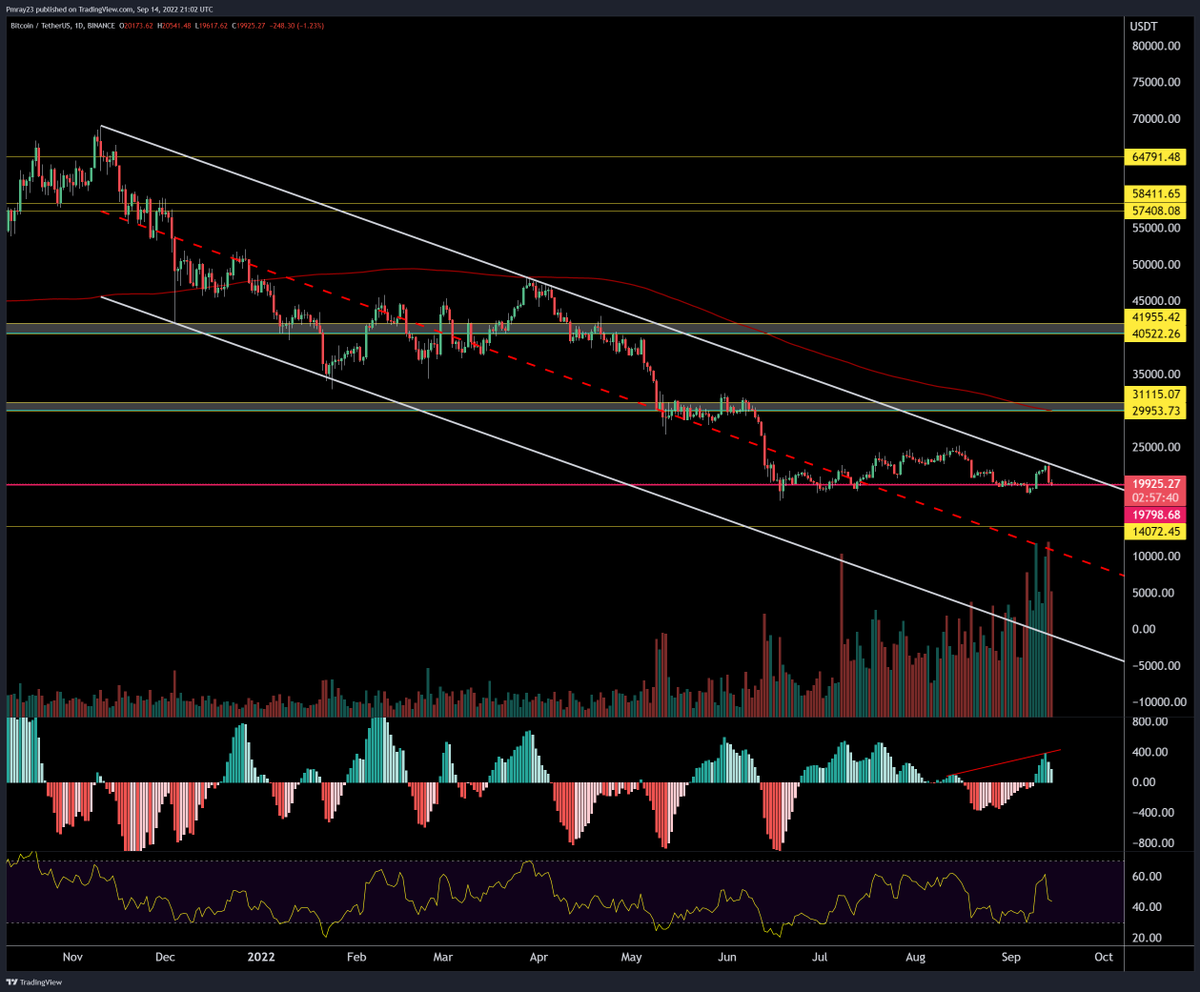The height and width of the screenshot is (992, 1200).
Task: Click the USDT label atop the price scale
Action: coord(1143,27)
